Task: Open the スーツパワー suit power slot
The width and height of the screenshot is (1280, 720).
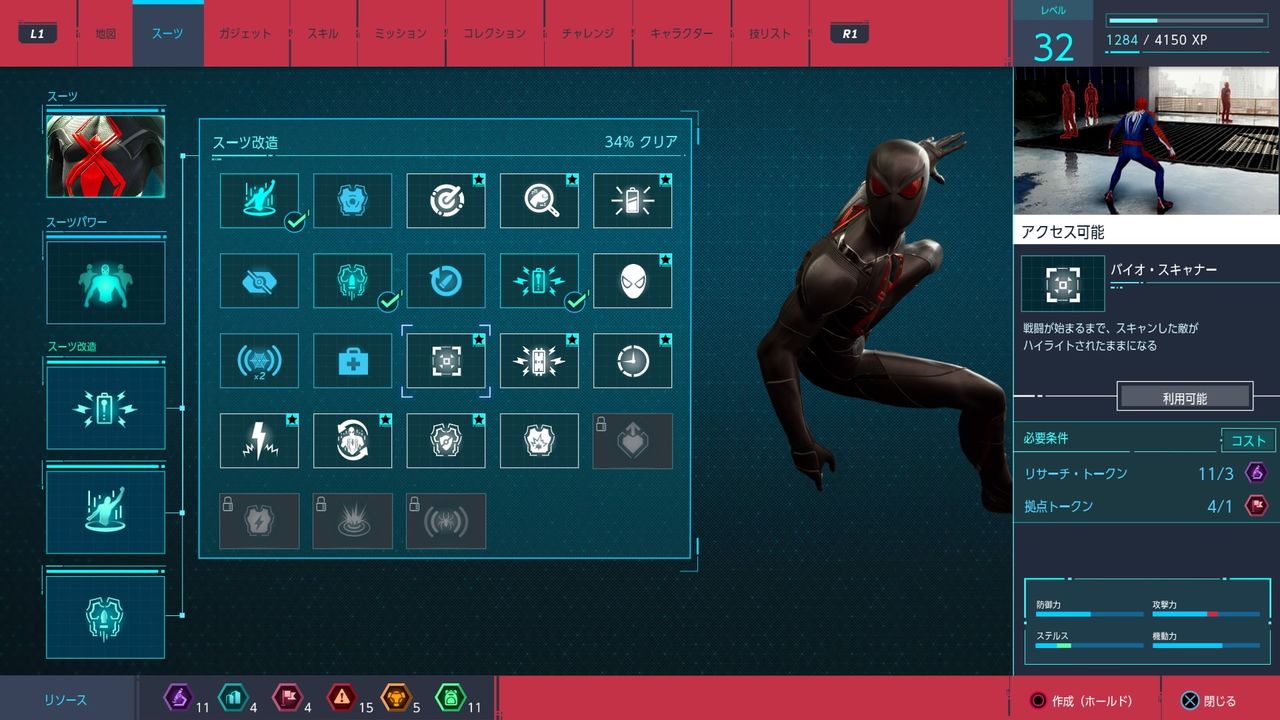Action: point(106,282)
